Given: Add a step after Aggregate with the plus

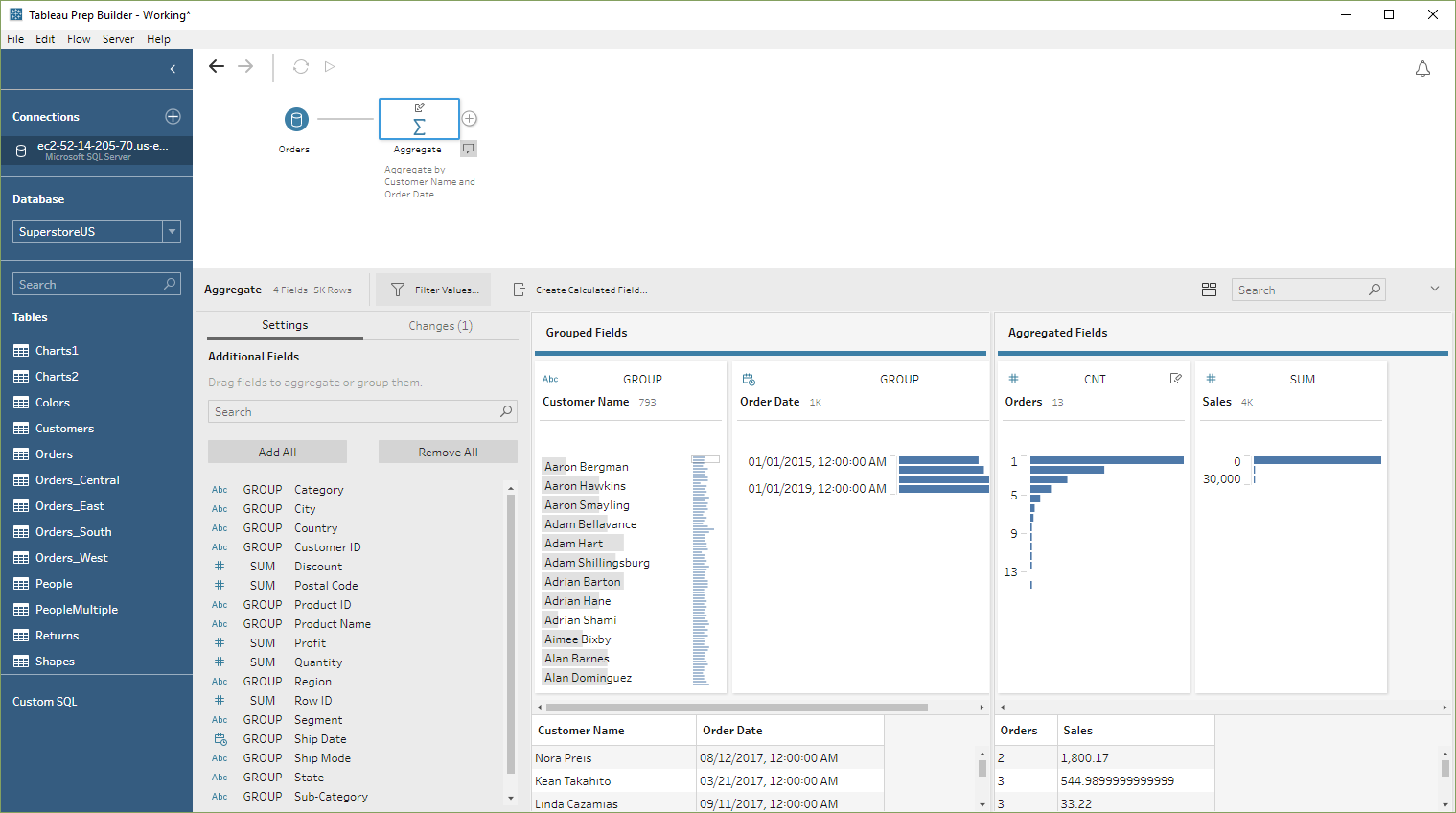Looking at the screenshot, I should coord(470,119).
